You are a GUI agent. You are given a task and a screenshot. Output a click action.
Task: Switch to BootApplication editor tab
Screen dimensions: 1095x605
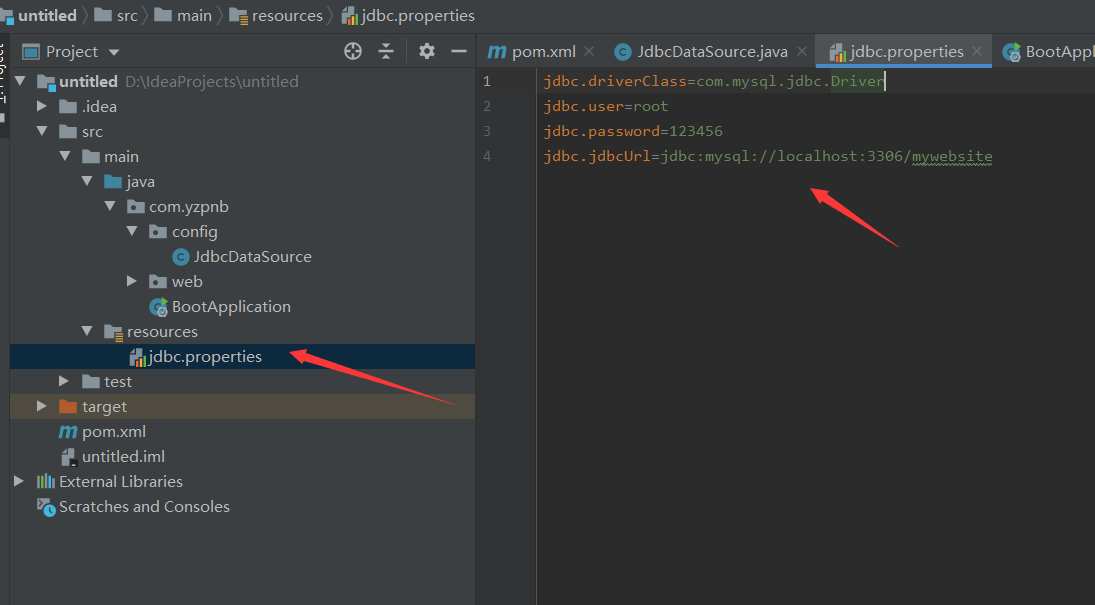point(1048,52)
